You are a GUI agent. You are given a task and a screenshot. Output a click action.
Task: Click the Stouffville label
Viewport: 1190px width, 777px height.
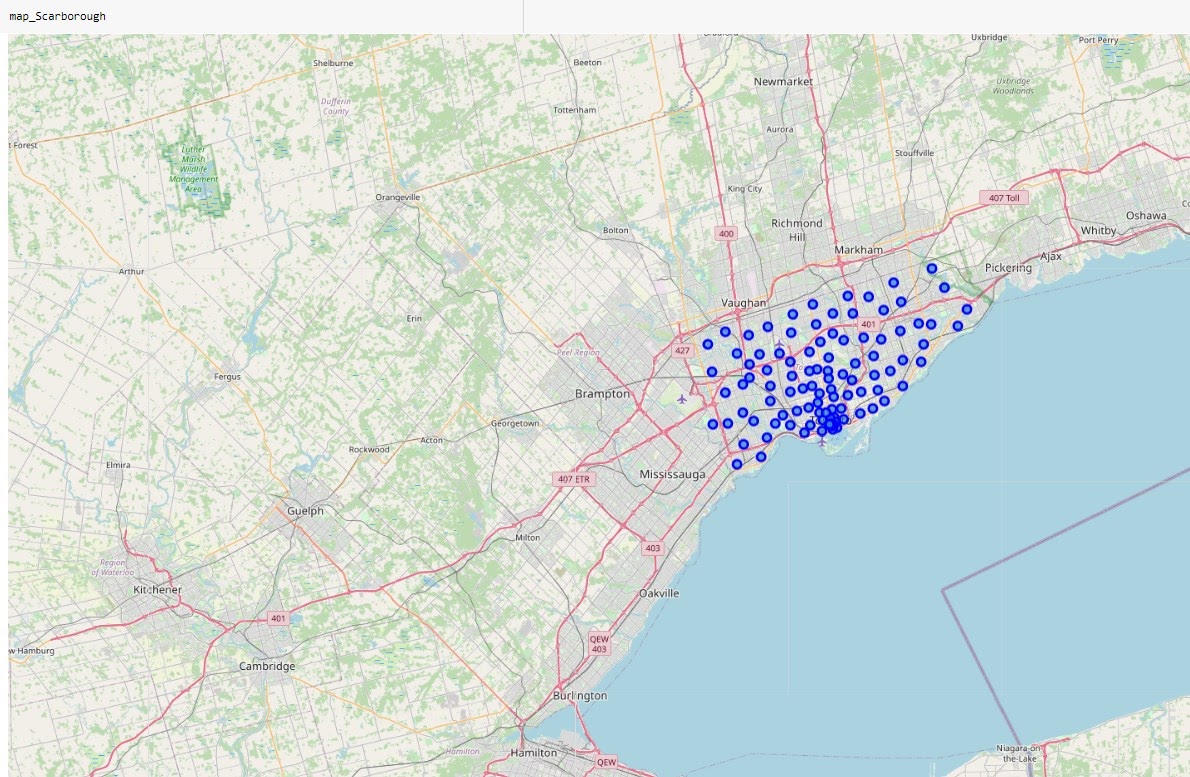point(915,153)
